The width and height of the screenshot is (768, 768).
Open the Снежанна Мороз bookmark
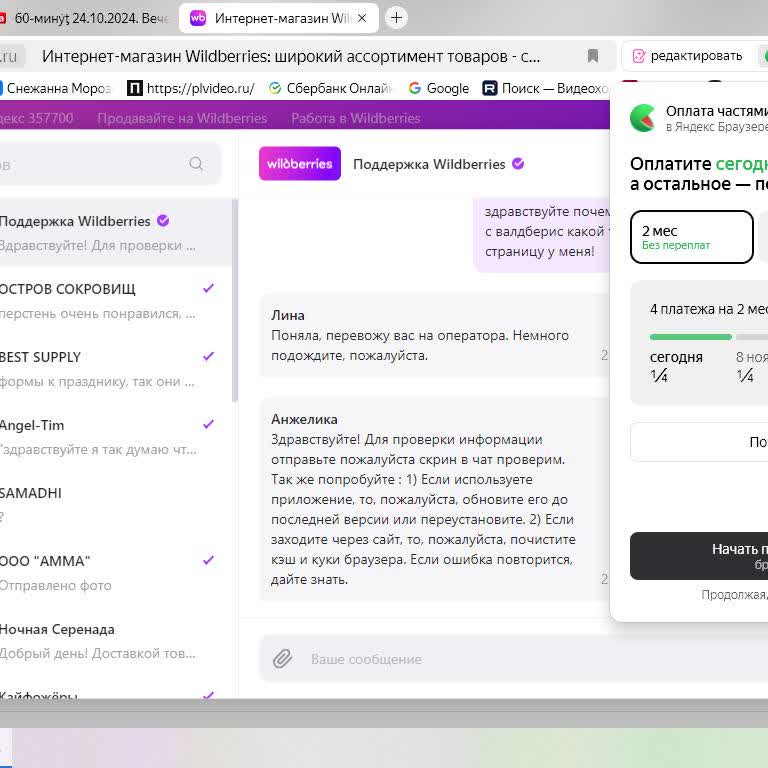pyautogui.click(x=55, y=88)
